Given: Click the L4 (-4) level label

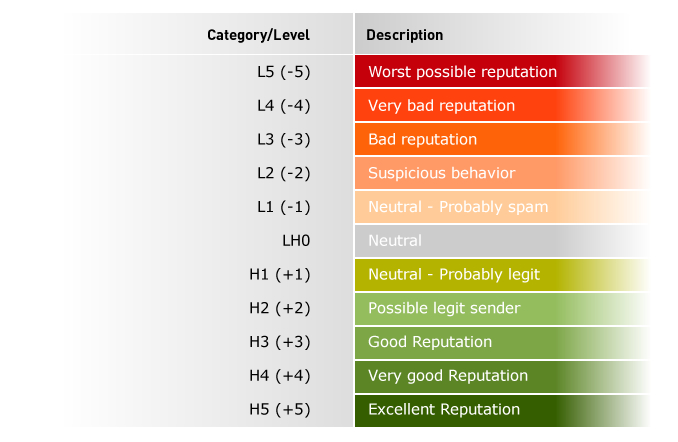Looking at the screenshot, I should [284, 106].
